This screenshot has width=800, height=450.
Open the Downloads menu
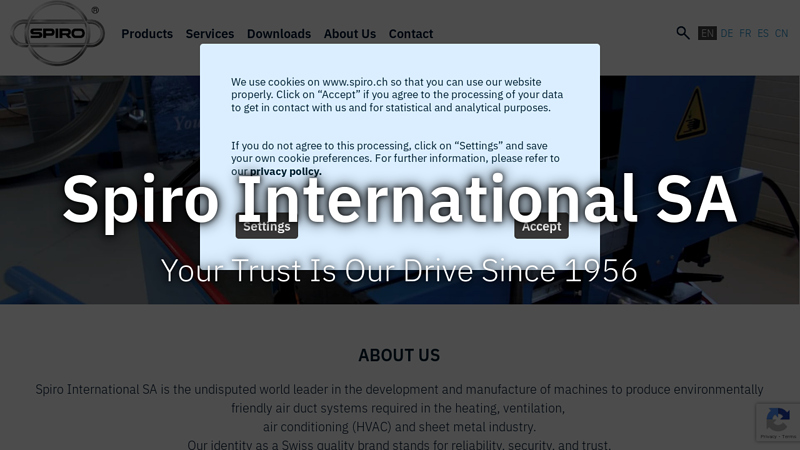tap(279, 34)
